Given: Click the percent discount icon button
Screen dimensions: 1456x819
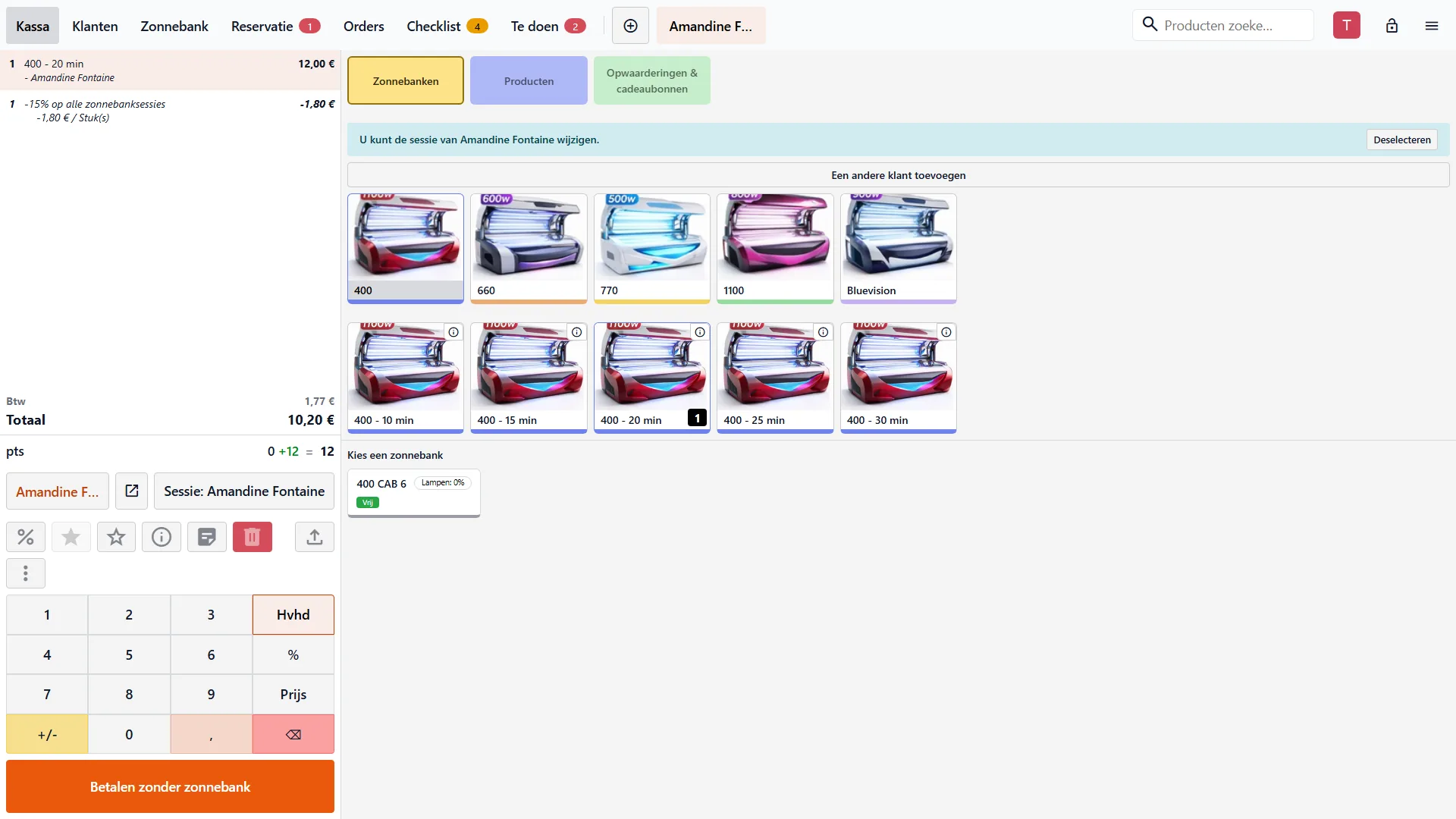Looking at the screenshot, I should [26, 537].
